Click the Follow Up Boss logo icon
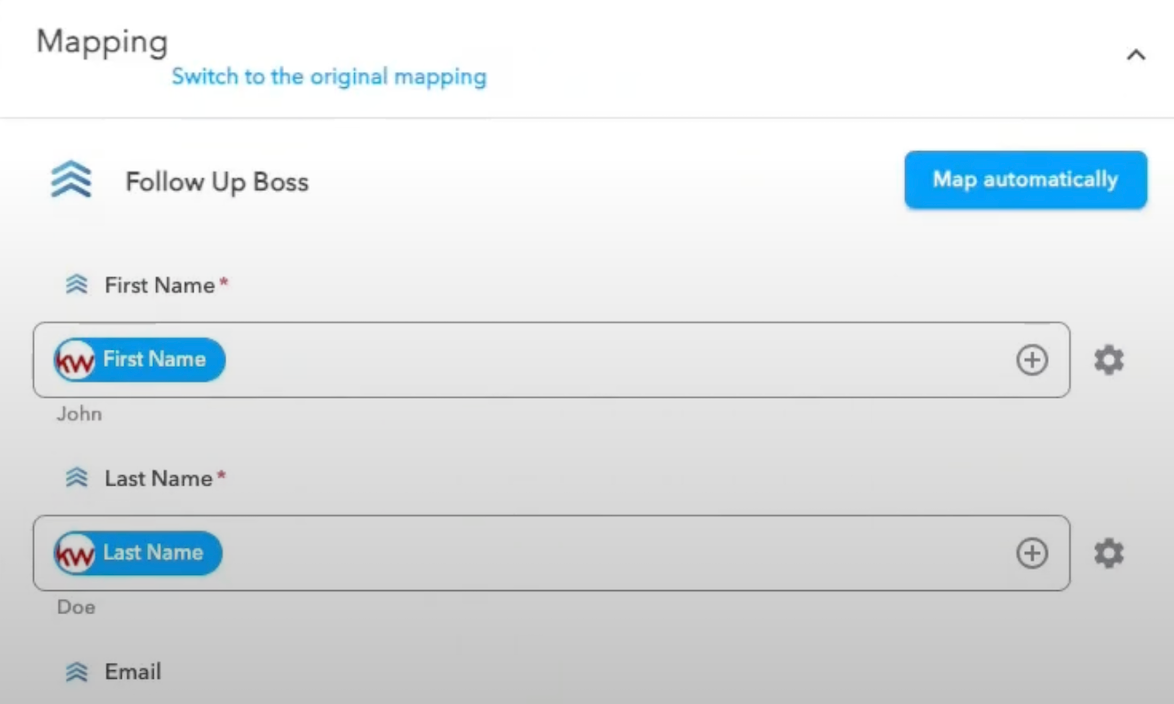 [71, 180]
